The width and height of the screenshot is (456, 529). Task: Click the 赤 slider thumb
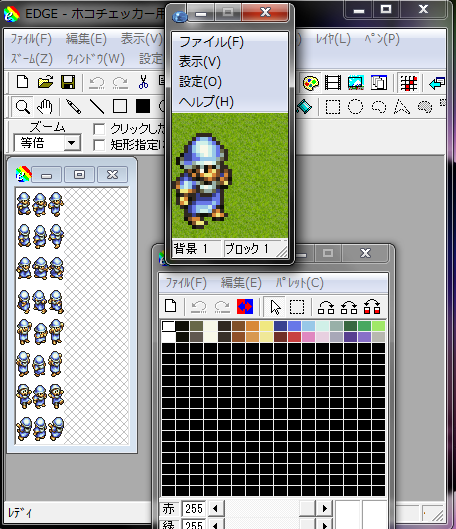[x=307, y=508]
